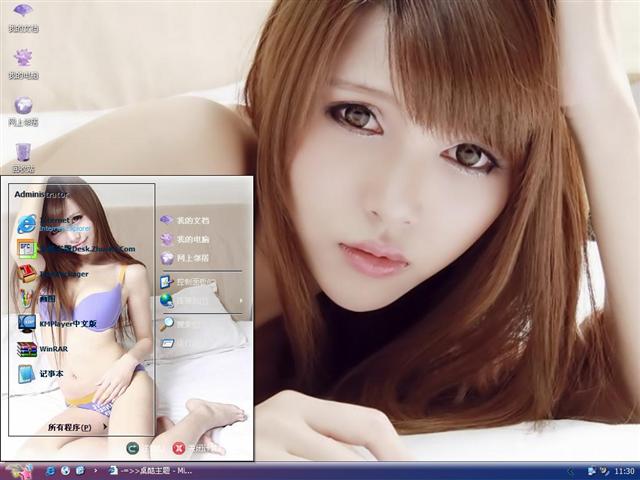Image resolution: width=640 pixels, height=480 pixels.
Task: Expand the Quick Launch overflow chevron
Action: tap(96, 471)
